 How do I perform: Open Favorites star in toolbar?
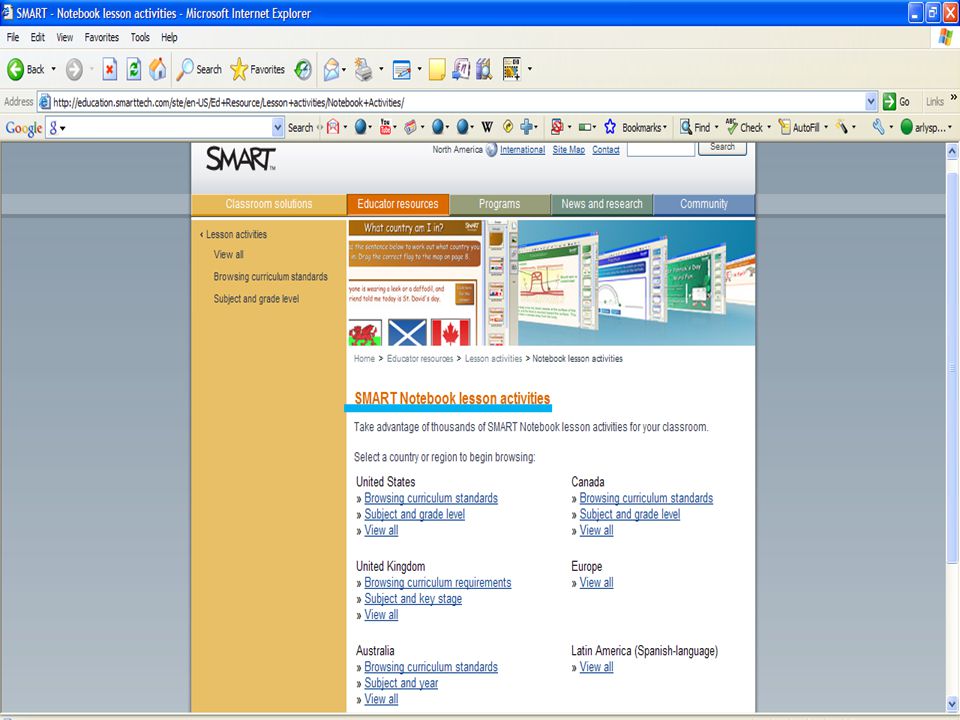tap(257, 69)
